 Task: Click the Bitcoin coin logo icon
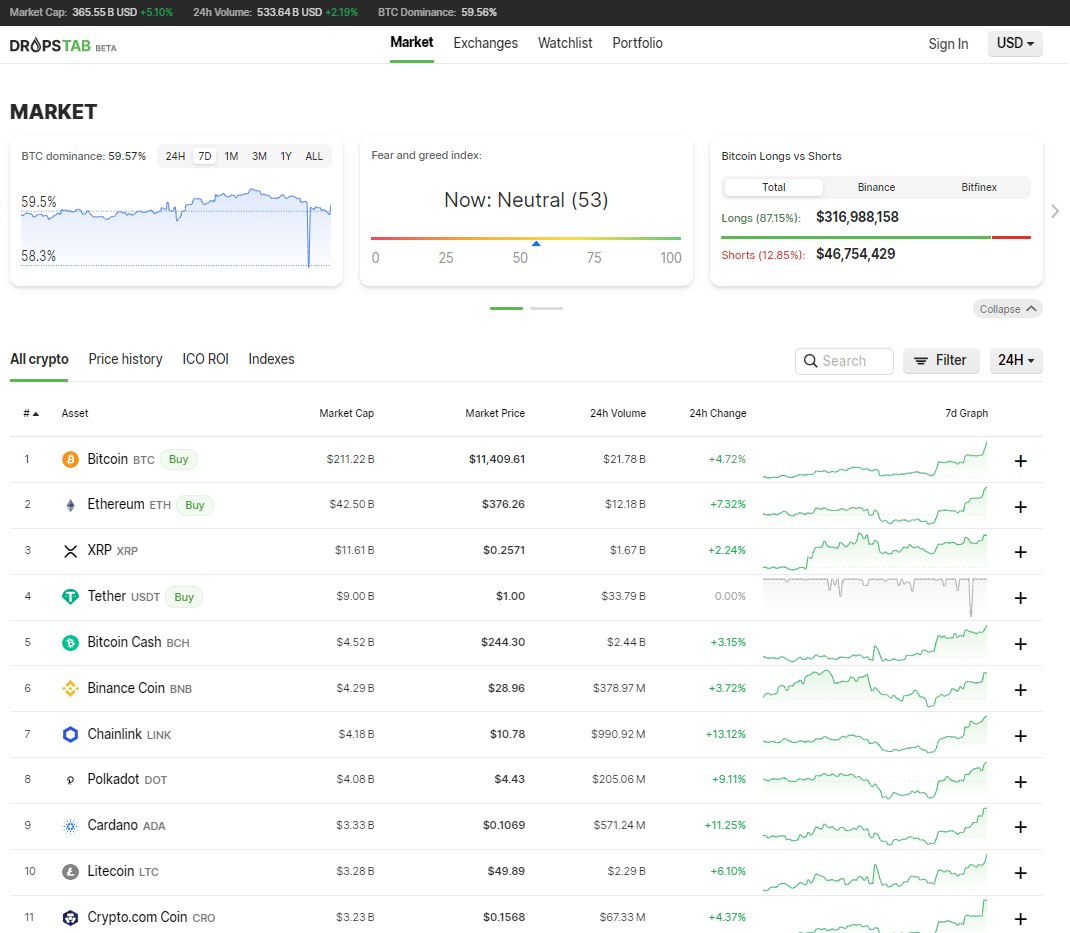70,459
